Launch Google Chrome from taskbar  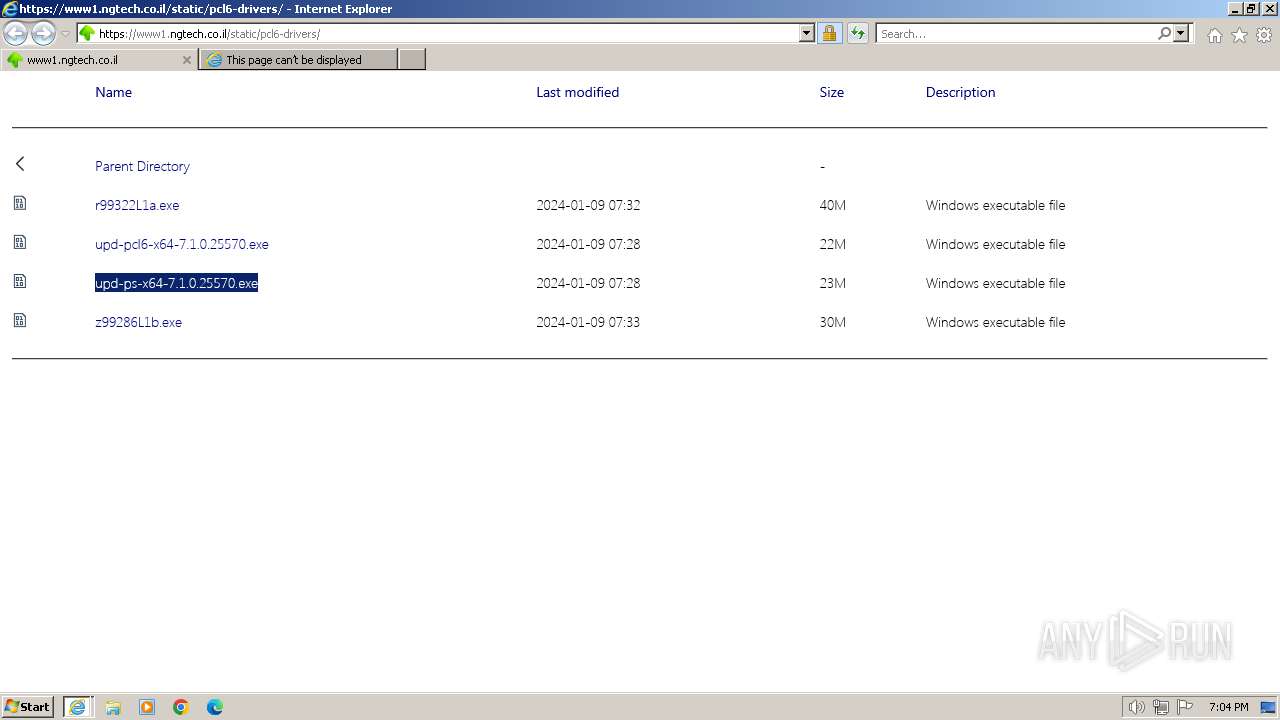coord(181,707)
